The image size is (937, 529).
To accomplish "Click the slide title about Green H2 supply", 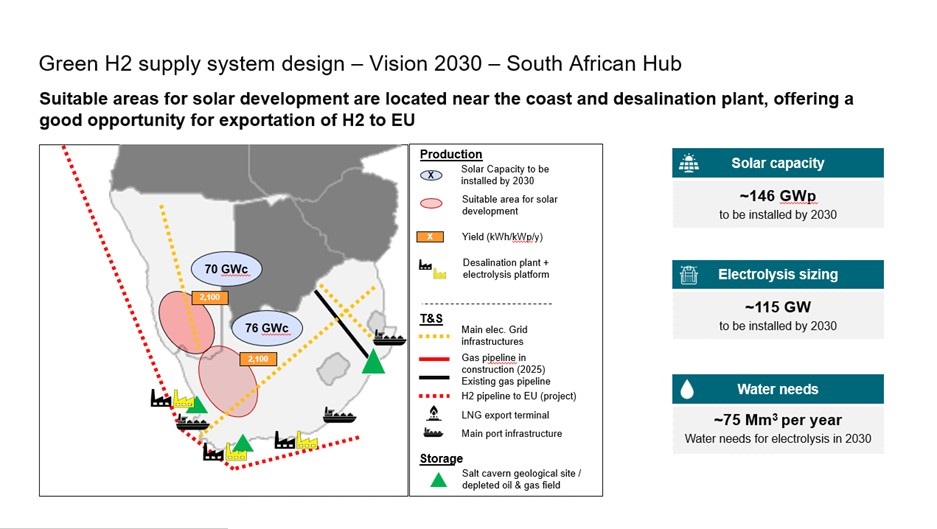I will tap(360, 64).
